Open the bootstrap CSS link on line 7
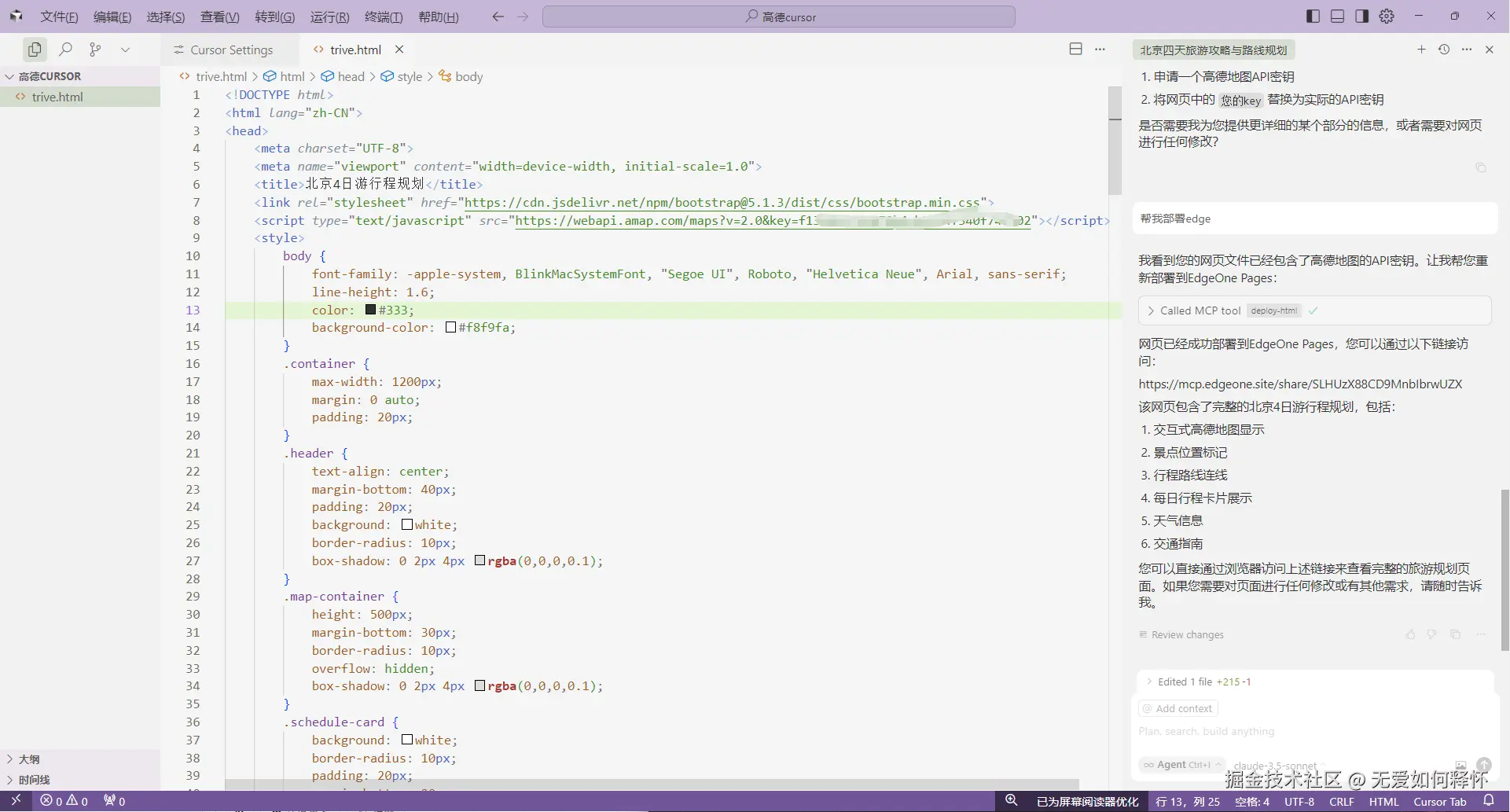Screen dimensions: 1510x812 [x=722, y=203]
